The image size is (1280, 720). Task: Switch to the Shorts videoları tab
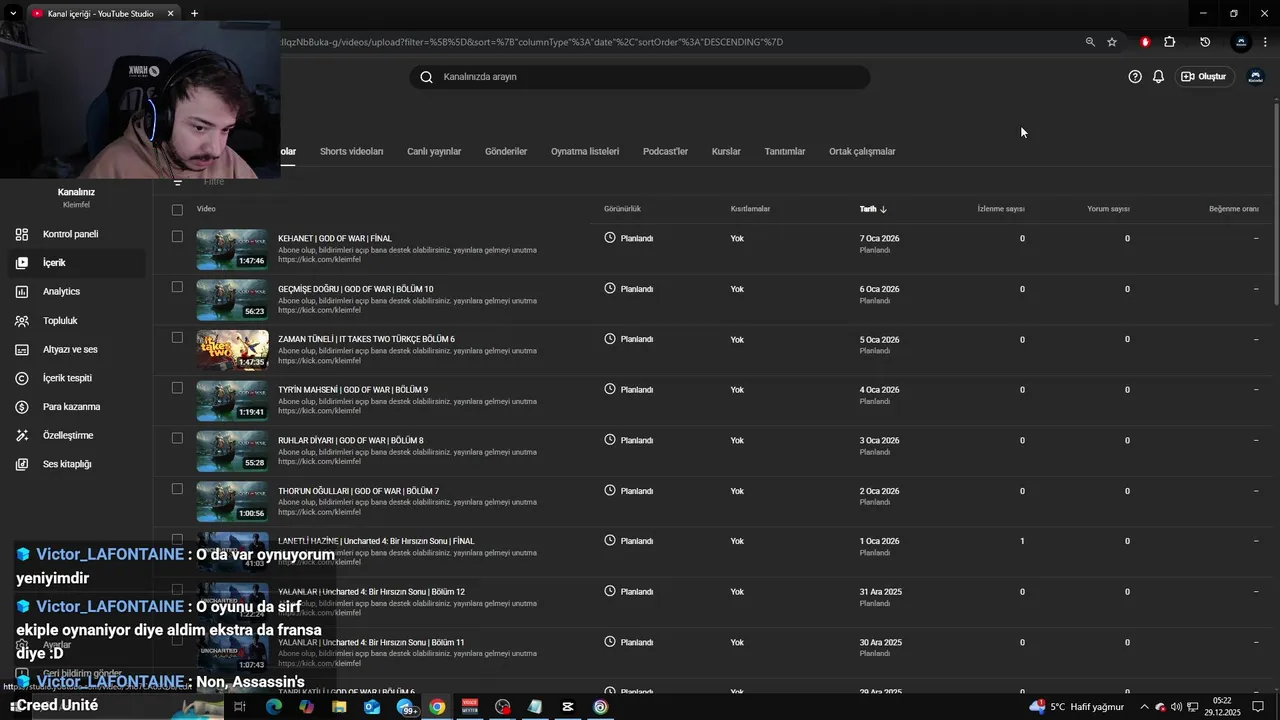point(351,152)
